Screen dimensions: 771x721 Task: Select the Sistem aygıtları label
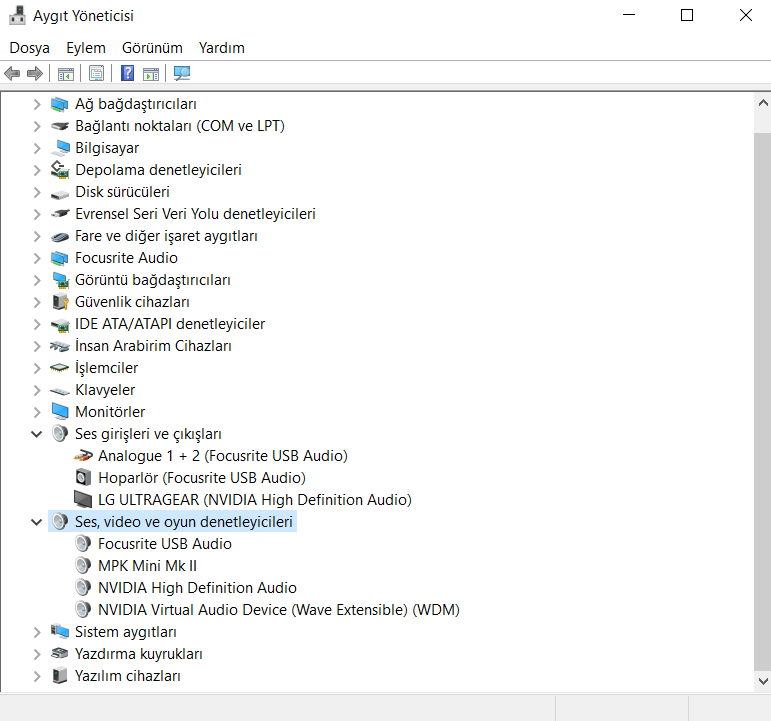tap(125, 632)
